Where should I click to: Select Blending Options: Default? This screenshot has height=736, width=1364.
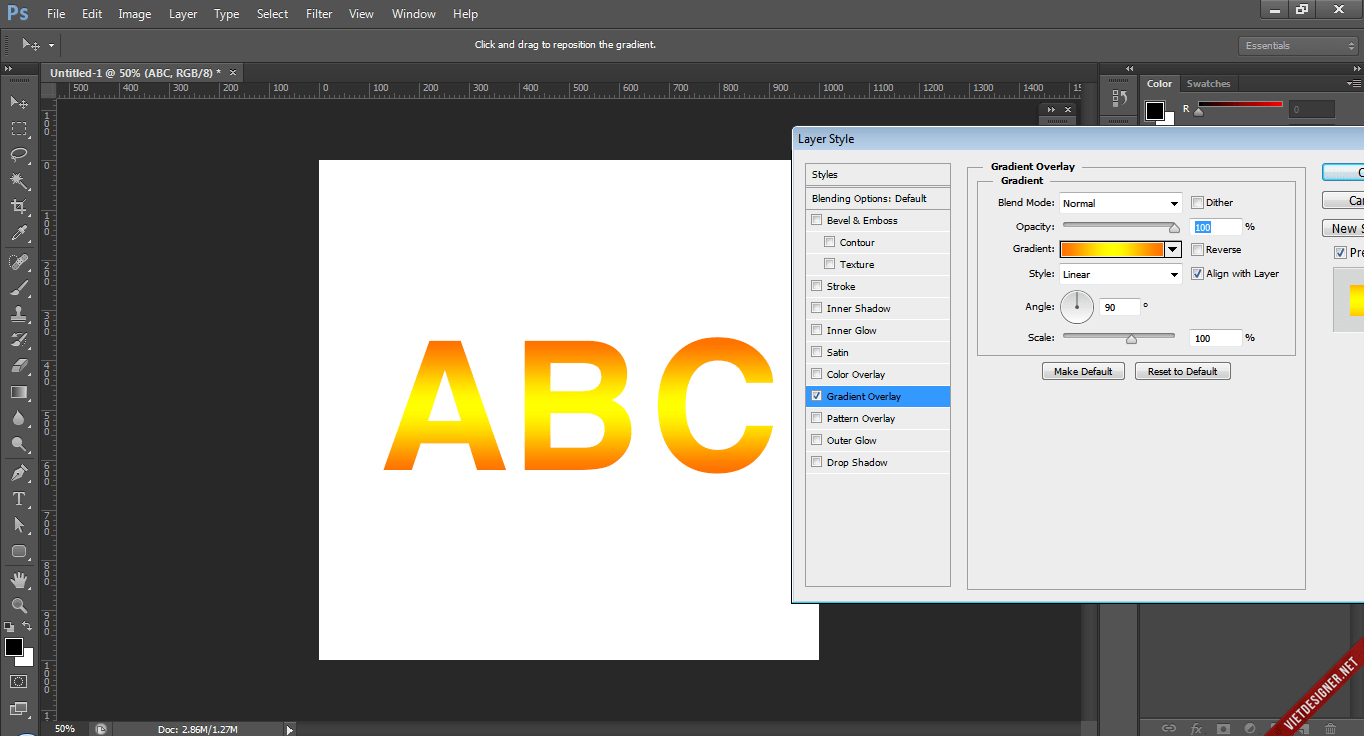[878, 198]
